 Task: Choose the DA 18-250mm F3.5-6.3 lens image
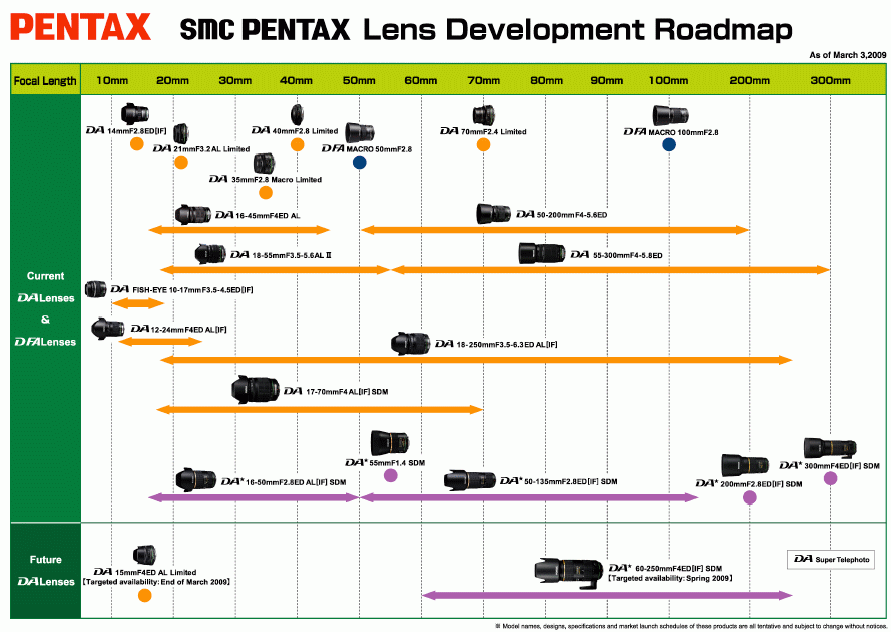(410, 344)
